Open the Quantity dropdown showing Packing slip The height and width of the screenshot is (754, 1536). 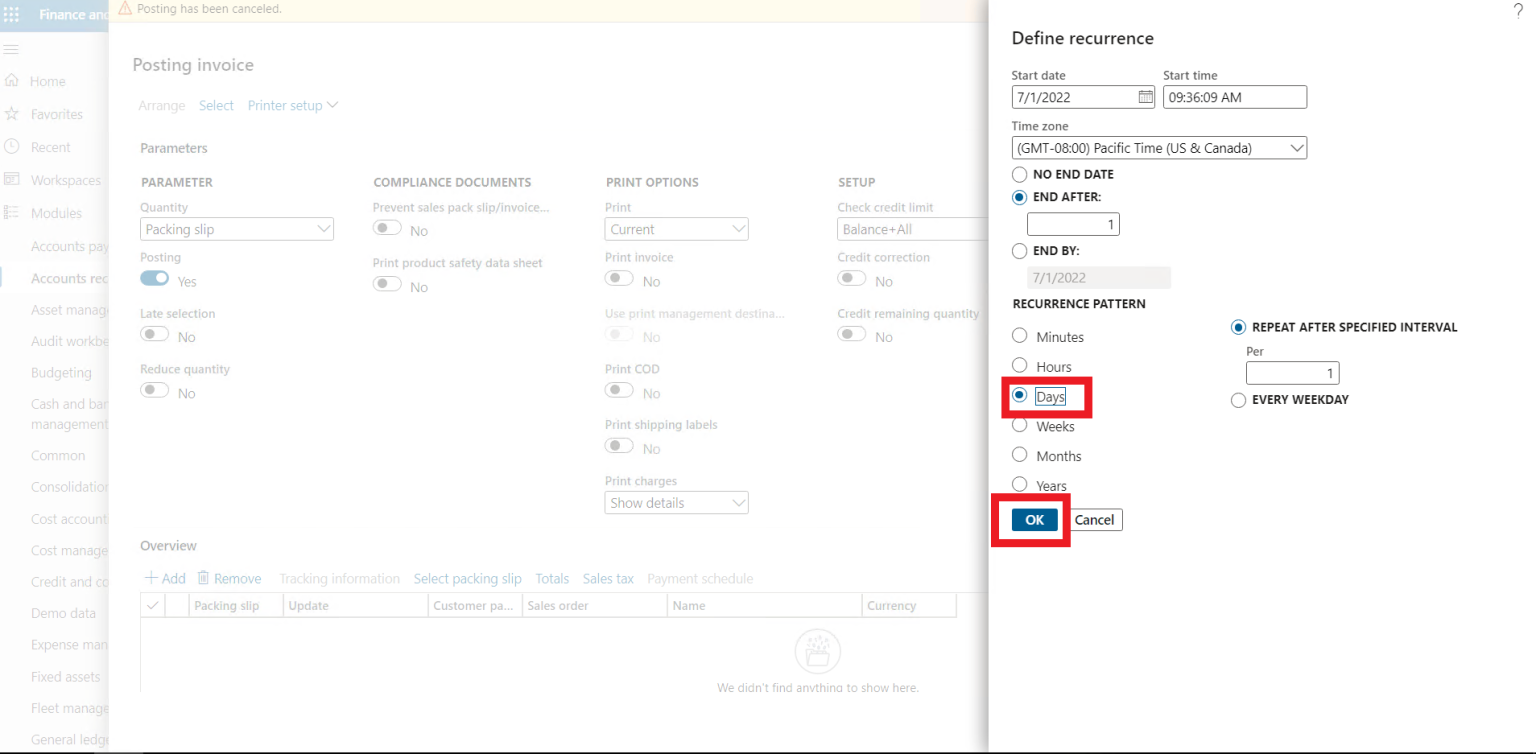236,229
